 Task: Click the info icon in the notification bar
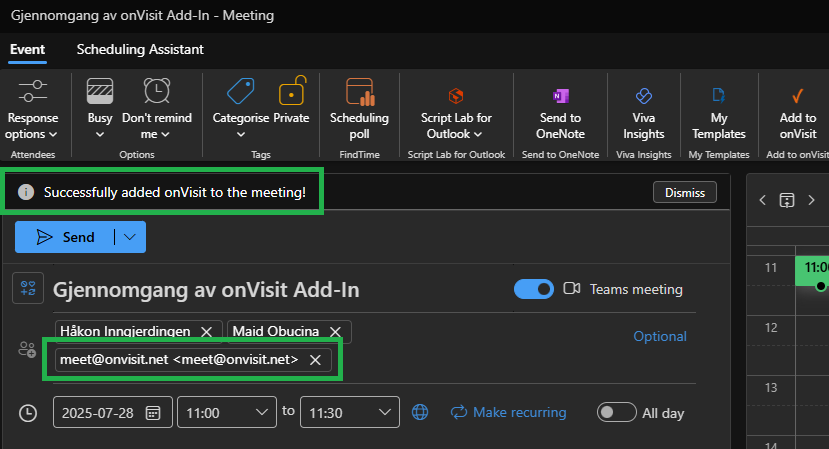pyautogui.click(x=26, y=192)
